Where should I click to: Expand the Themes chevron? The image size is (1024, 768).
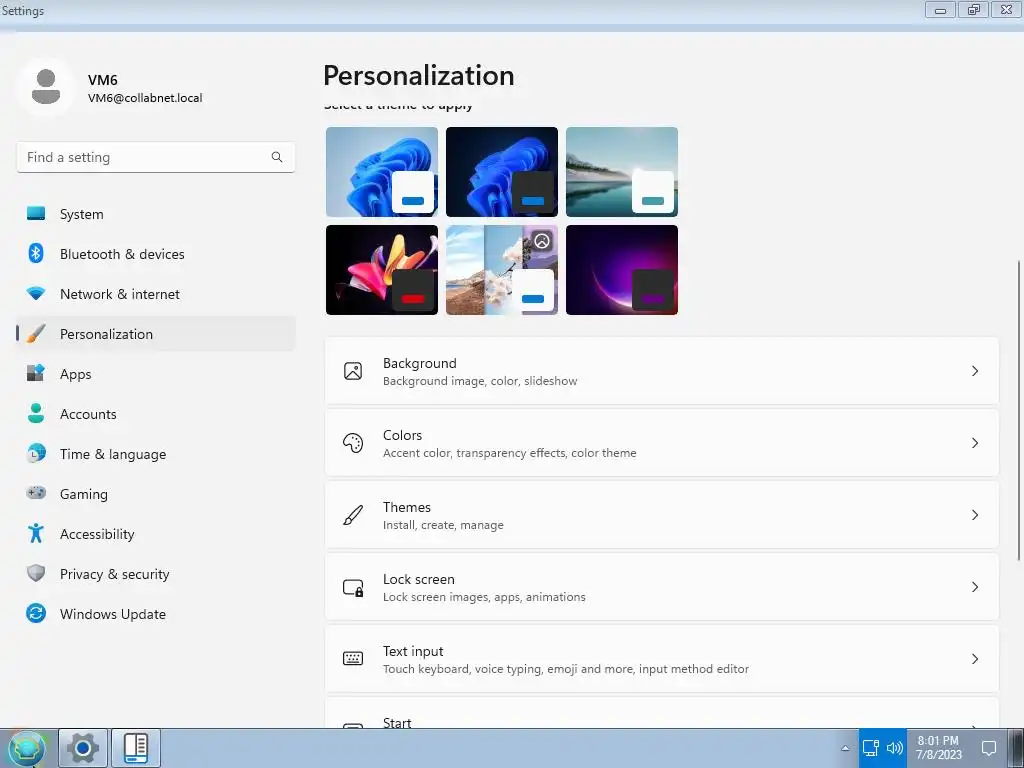click(974, 515)
